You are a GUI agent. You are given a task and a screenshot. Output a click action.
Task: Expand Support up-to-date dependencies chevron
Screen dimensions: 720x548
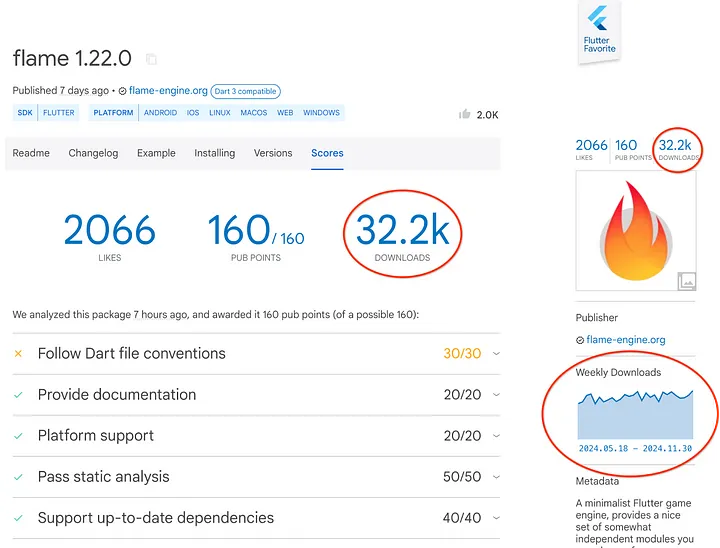[x=496, y=518]
